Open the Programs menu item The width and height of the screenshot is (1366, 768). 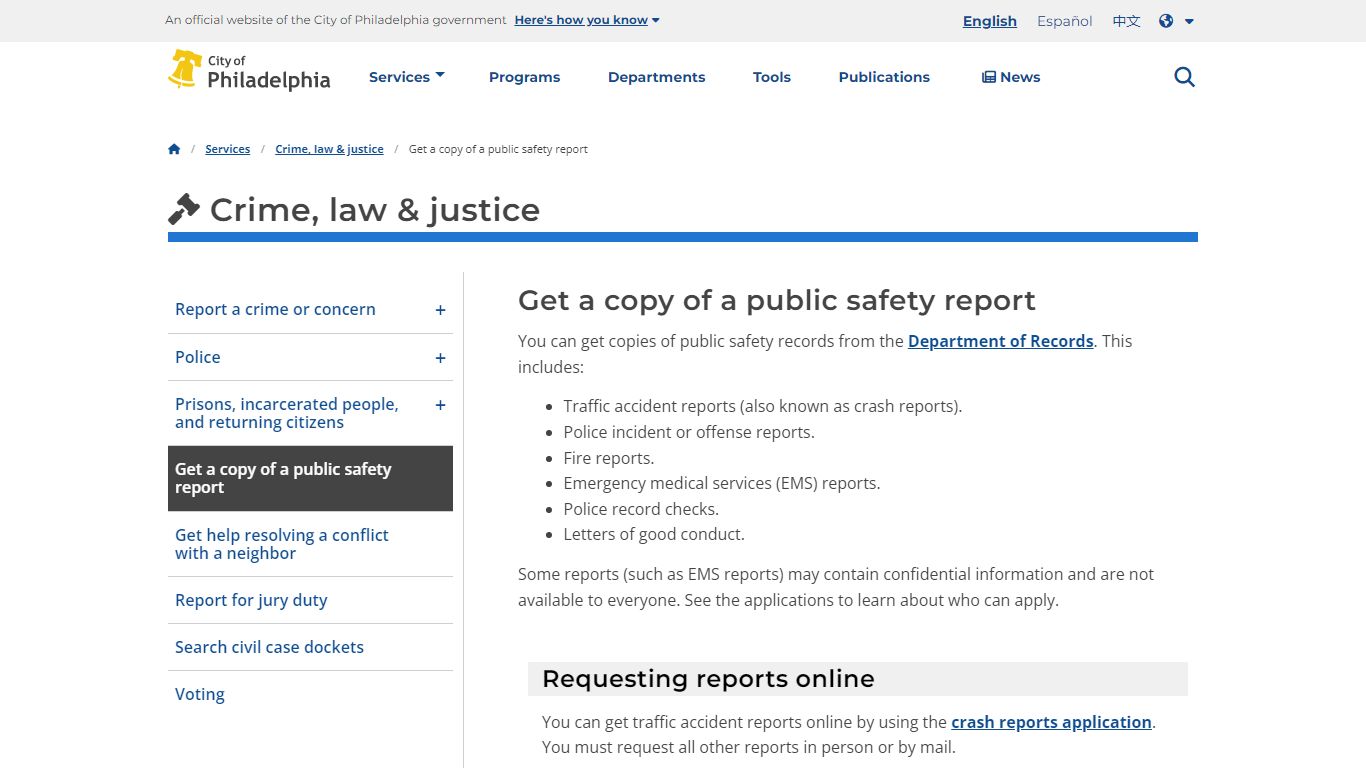[x=524, y=77]
